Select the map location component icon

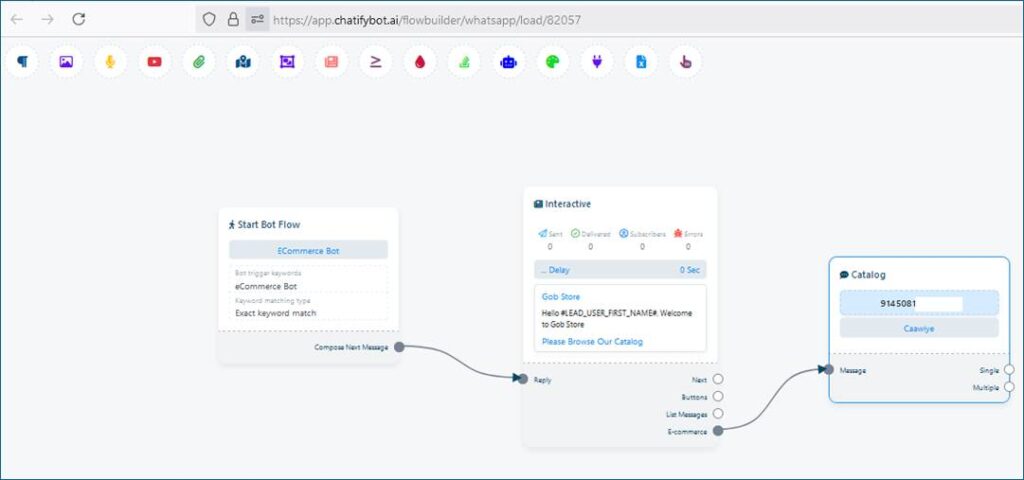click(x=243, y=62)
